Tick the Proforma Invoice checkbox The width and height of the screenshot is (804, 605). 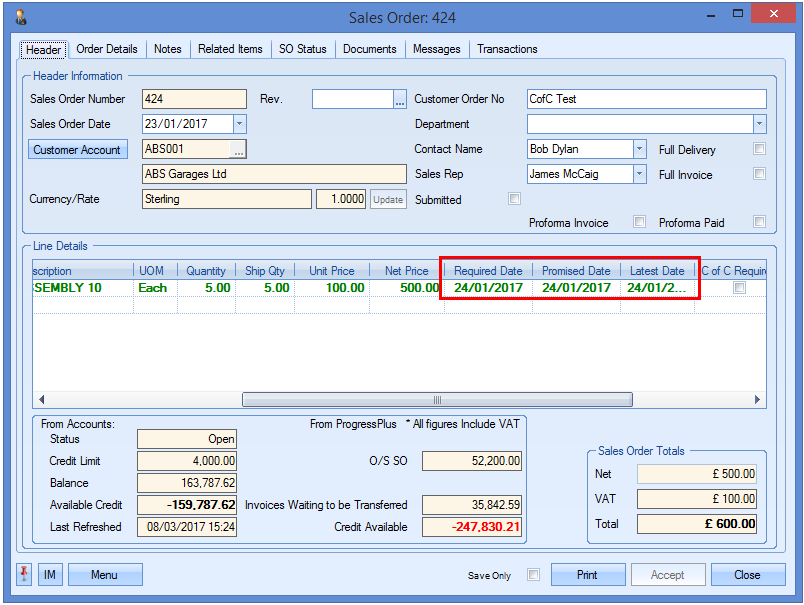tap(639, 222)
